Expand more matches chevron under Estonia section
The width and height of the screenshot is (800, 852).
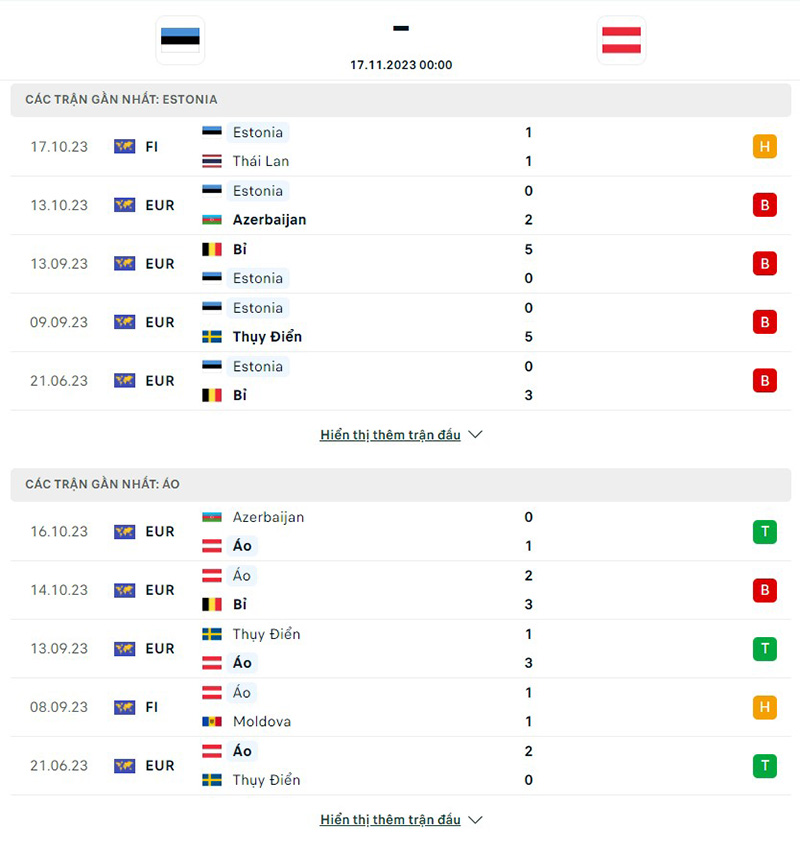click(x=475, y=435)
